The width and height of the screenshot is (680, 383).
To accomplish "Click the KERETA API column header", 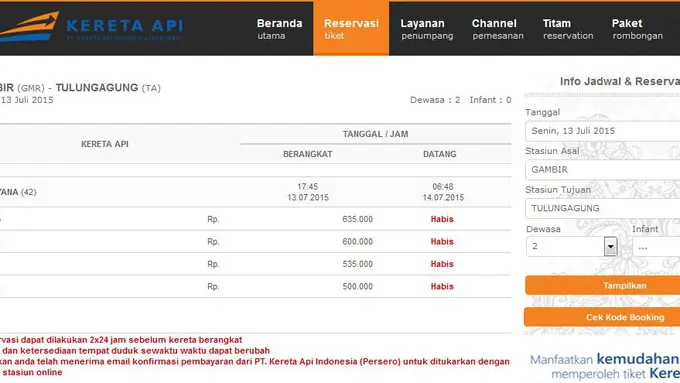I will click(105, 144).
